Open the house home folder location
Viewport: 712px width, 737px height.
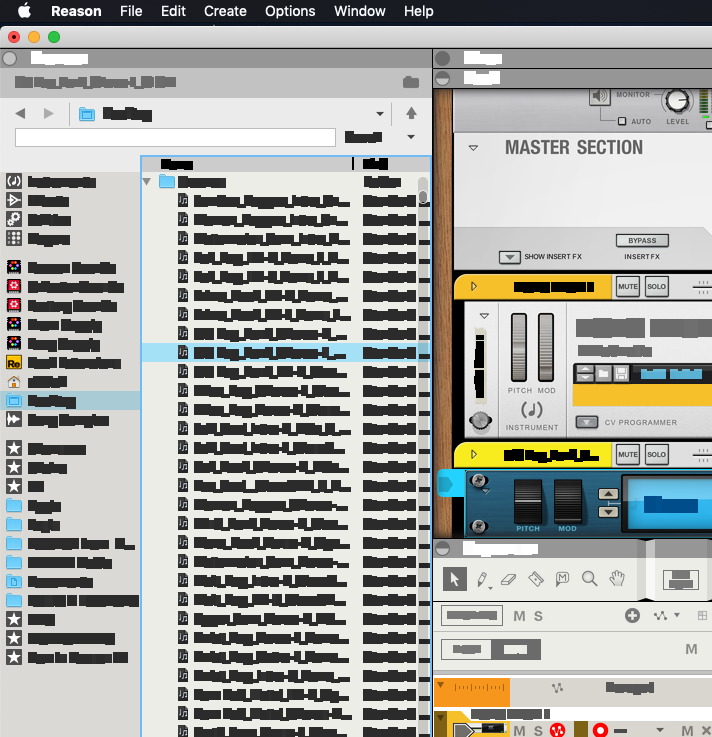point(14,382)
